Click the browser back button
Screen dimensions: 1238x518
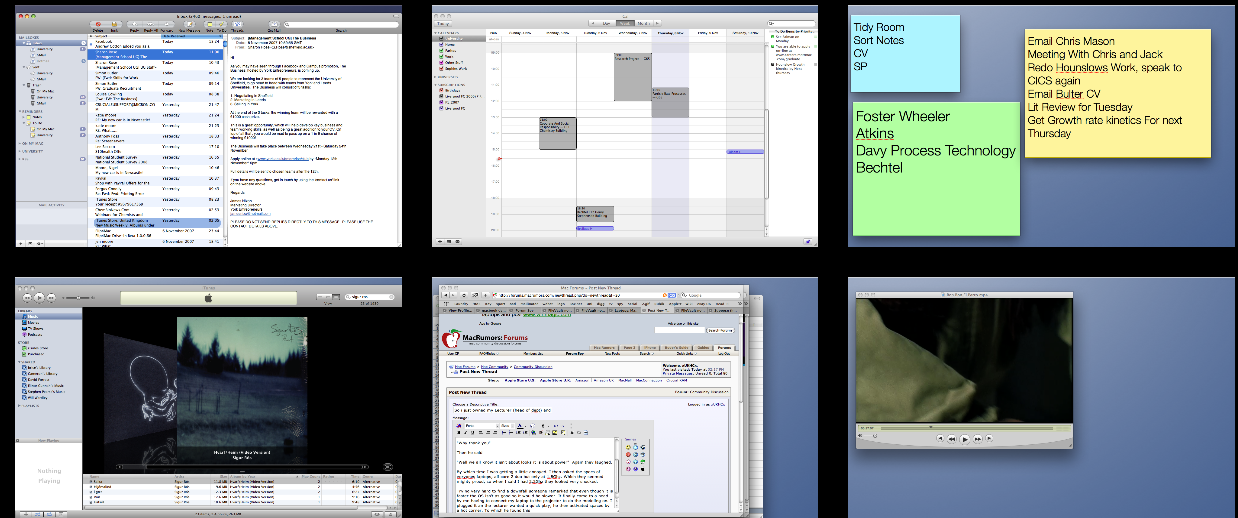click(445, 295)
